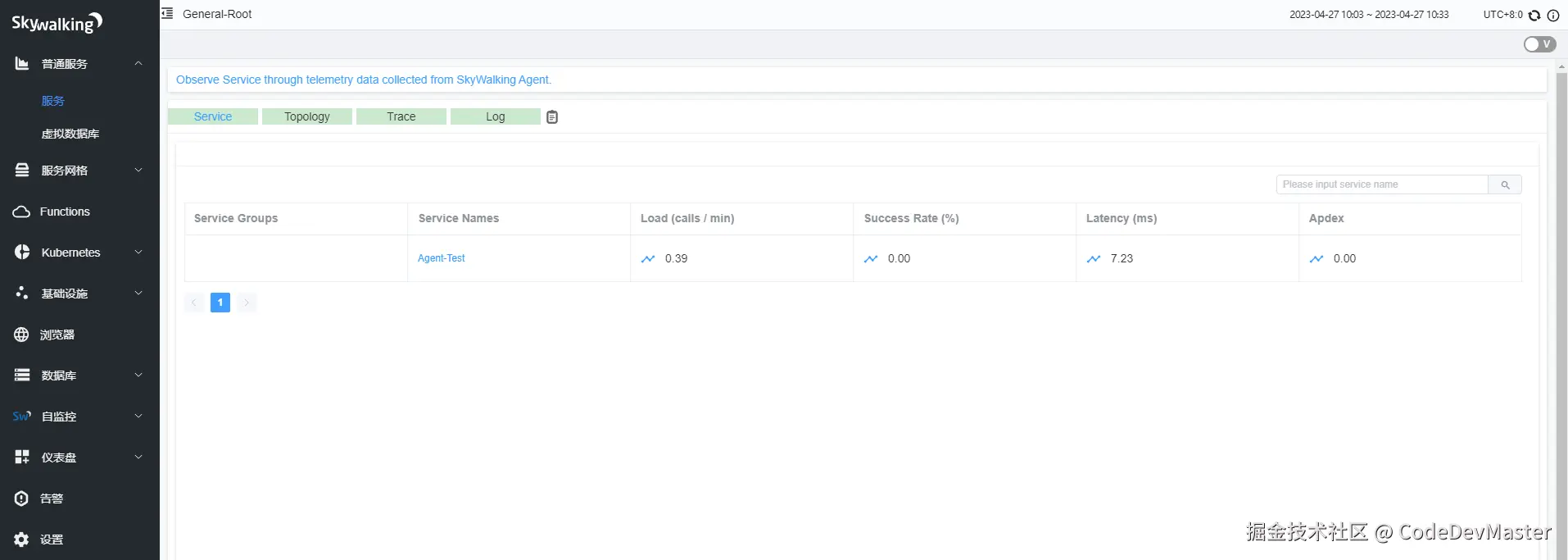The width and height of the screenshot is (1568, 560).
Task: Click the 设置 gear icon
Action: pos(21,540)
